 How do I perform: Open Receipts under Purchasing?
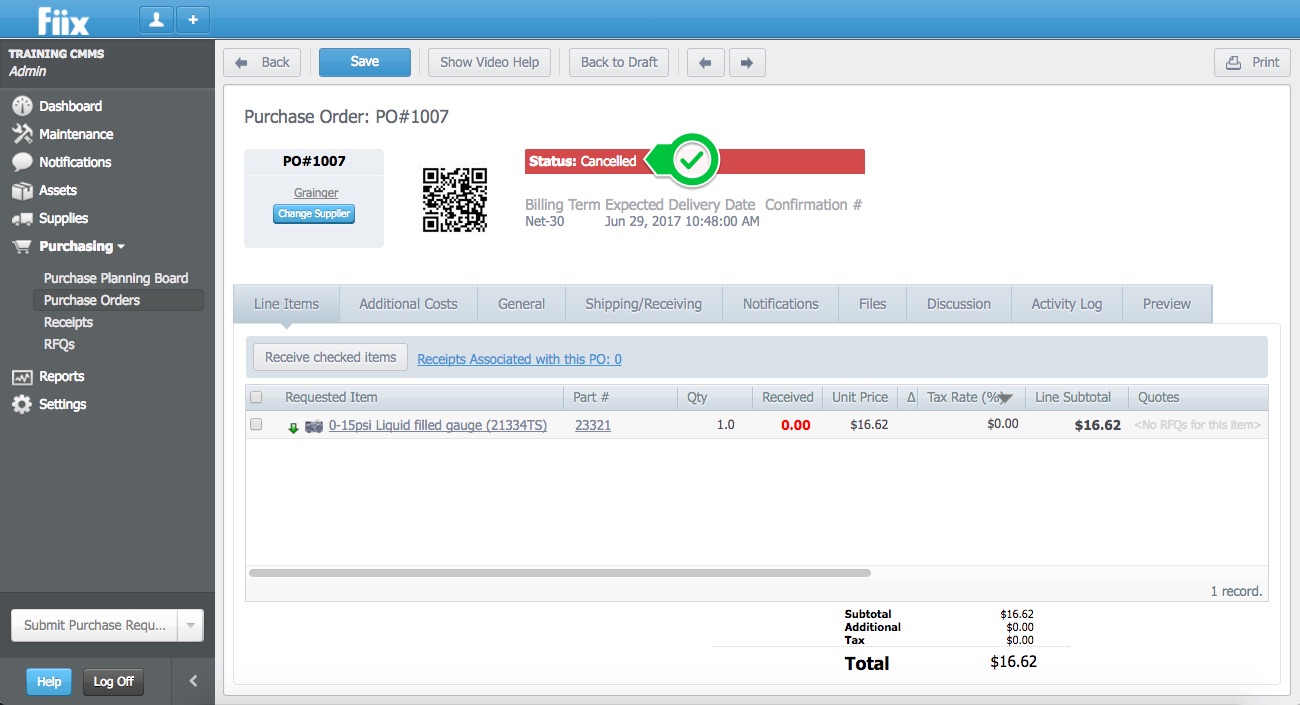pos(68,322)
